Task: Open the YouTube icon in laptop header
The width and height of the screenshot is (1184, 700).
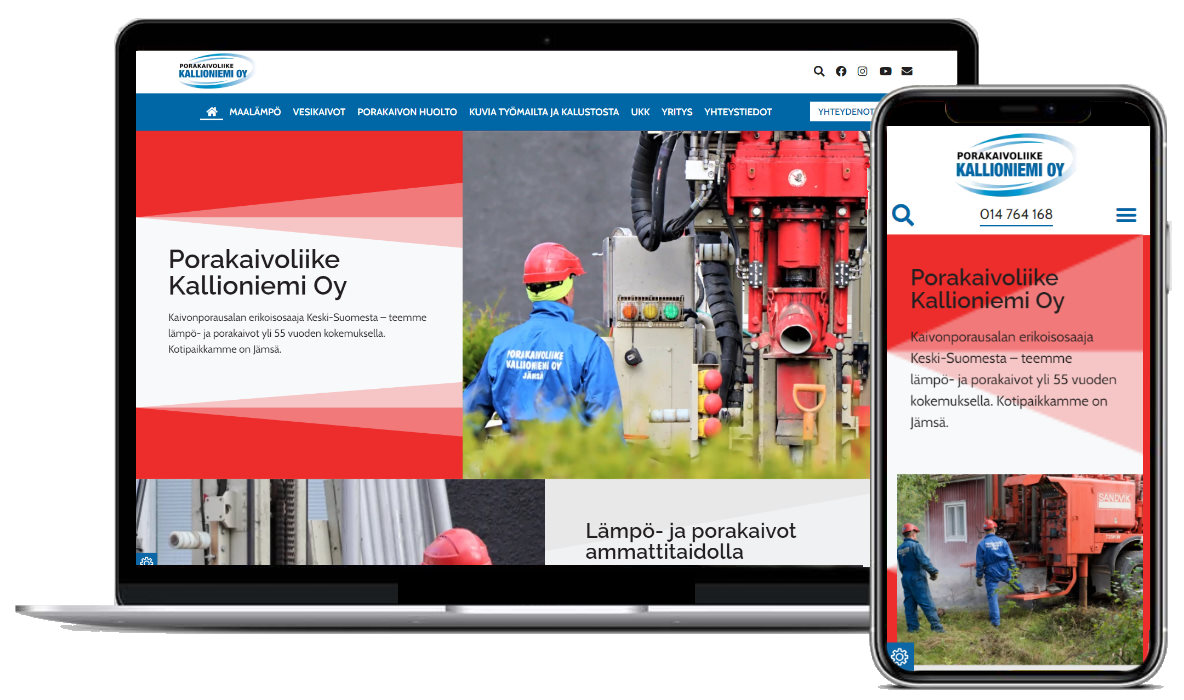Action: pyautogui.click(x=885, y=71)
